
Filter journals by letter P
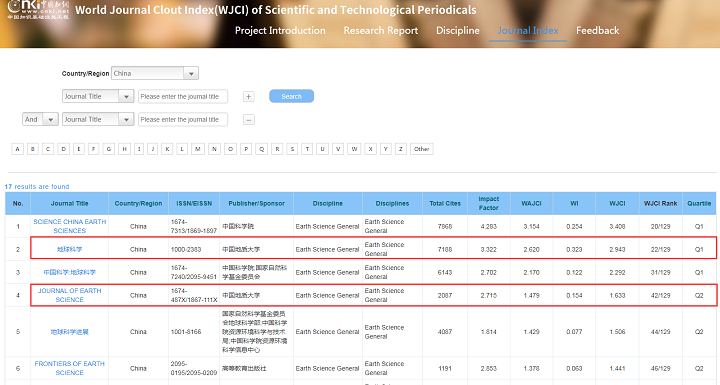(246, 149)
